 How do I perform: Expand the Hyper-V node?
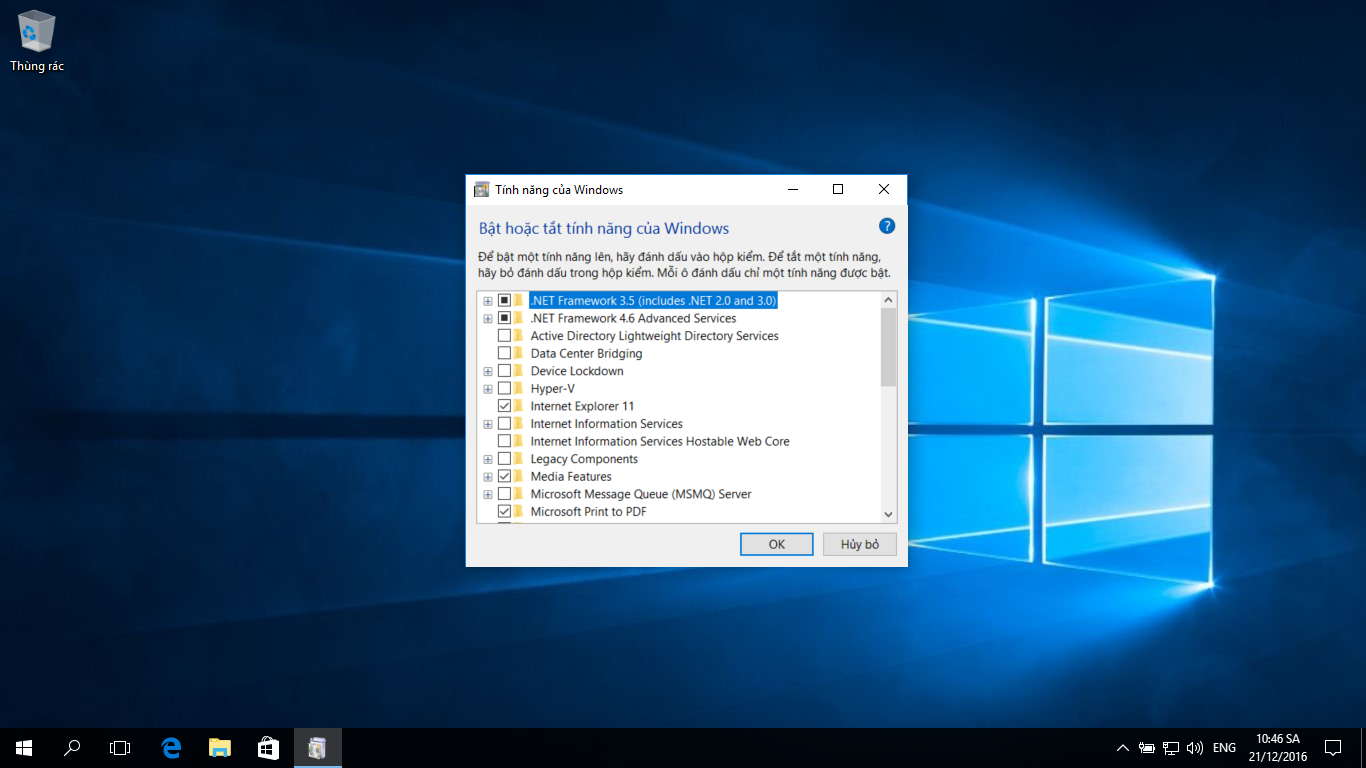(x=488, y=389)
